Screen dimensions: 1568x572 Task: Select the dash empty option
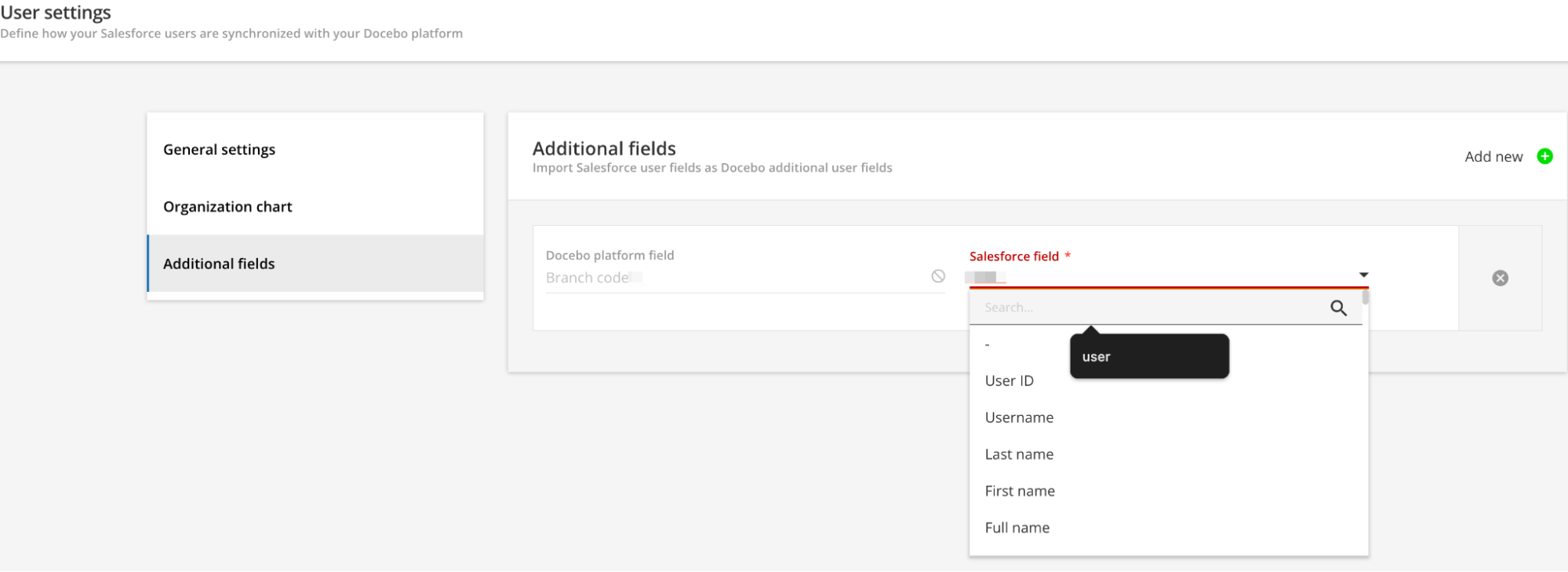(x=1169, y=344)
